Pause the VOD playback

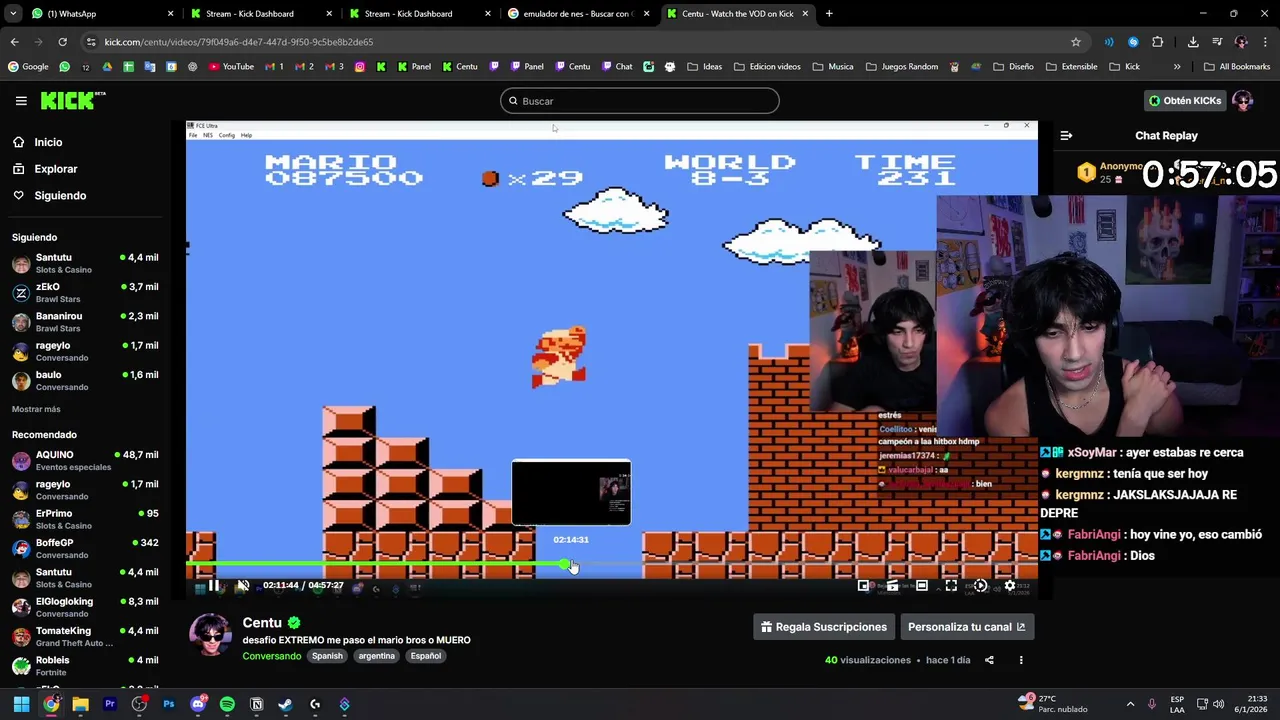(x=213, y=586)
